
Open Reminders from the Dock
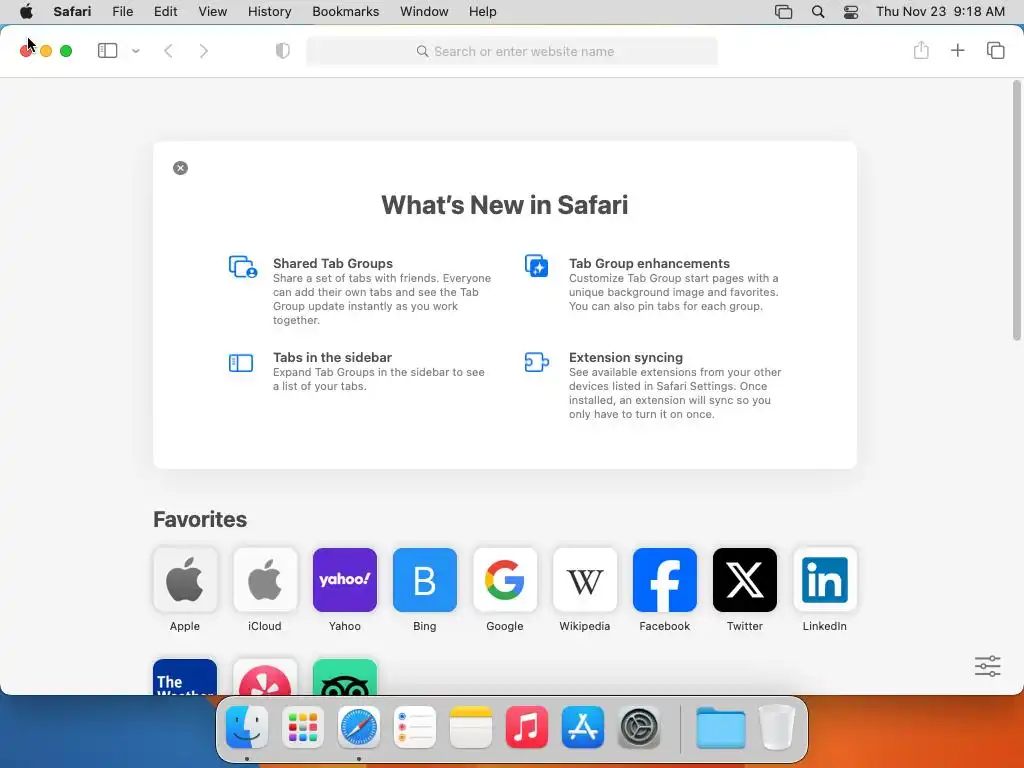(415, 727)
